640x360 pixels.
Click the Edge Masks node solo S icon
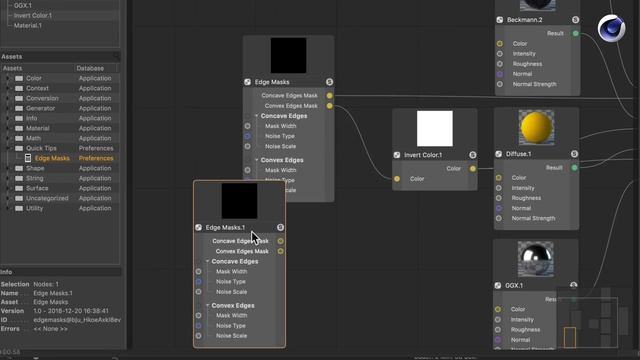(x=329, y=82)
